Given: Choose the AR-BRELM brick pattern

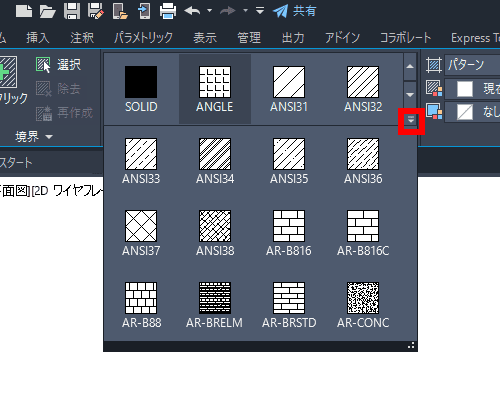Looking at the screenshot, I should tap(215, 305).
